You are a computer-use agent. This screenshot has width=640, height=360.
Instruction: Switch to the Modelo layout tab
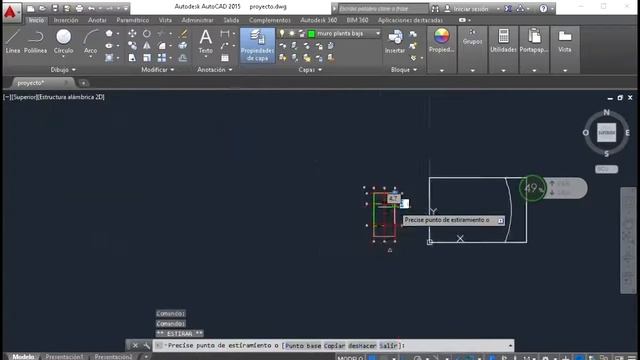23,357
